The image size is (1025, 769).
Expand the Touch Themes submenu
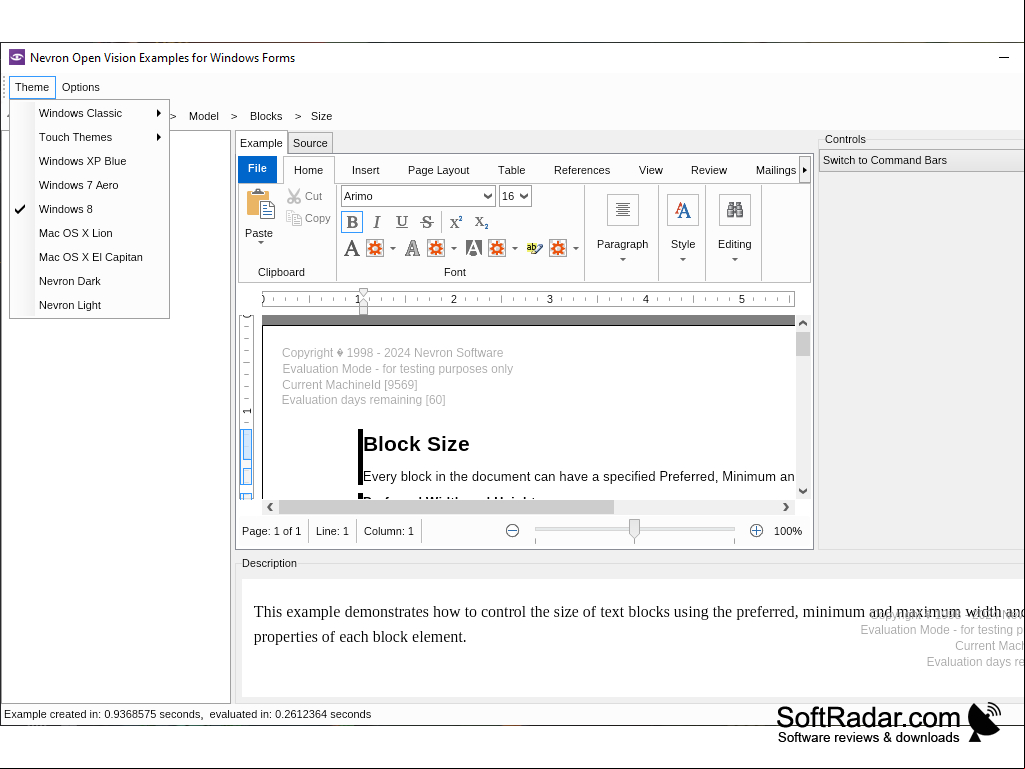pos(90,137)
